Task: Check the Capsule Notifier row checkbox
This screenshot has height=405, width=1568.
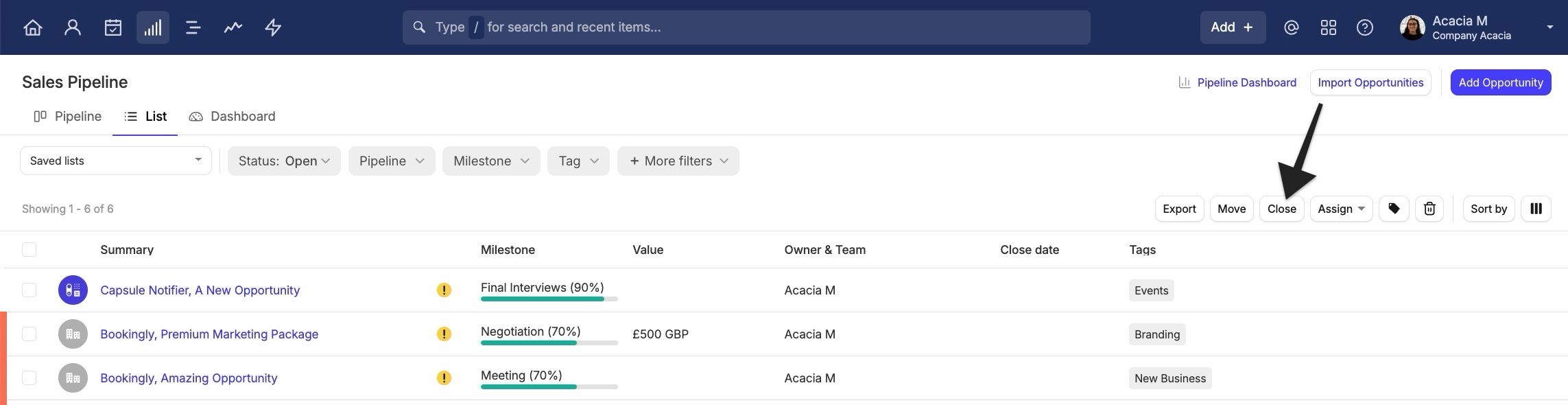Action: [x=29, y=290]
